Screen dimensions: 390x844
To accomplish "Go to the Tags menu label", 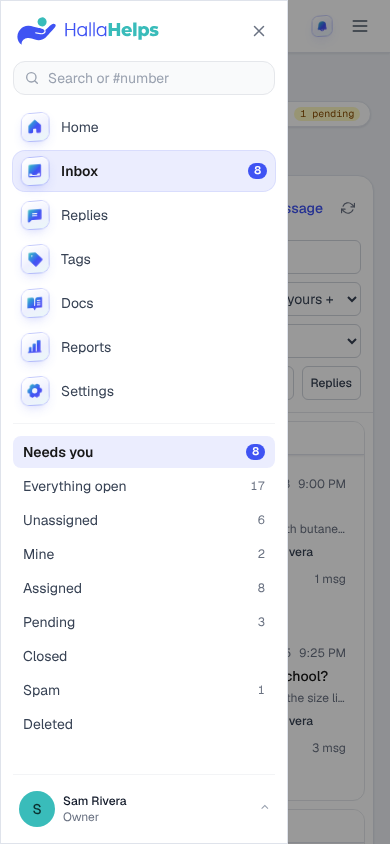I will coord(76,259).
